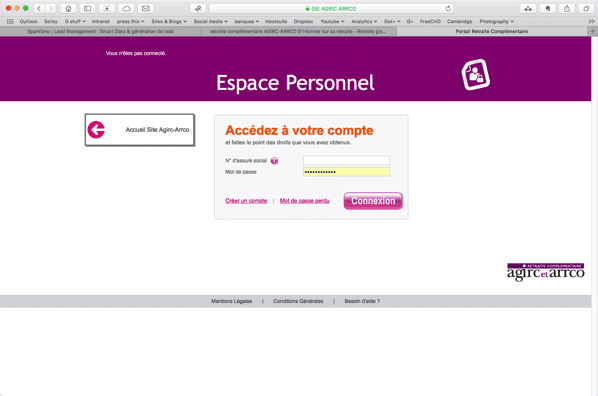
Task: Click the 'Vous n'êtes pas connecté.' text
Action: click(x=136, y=53)
